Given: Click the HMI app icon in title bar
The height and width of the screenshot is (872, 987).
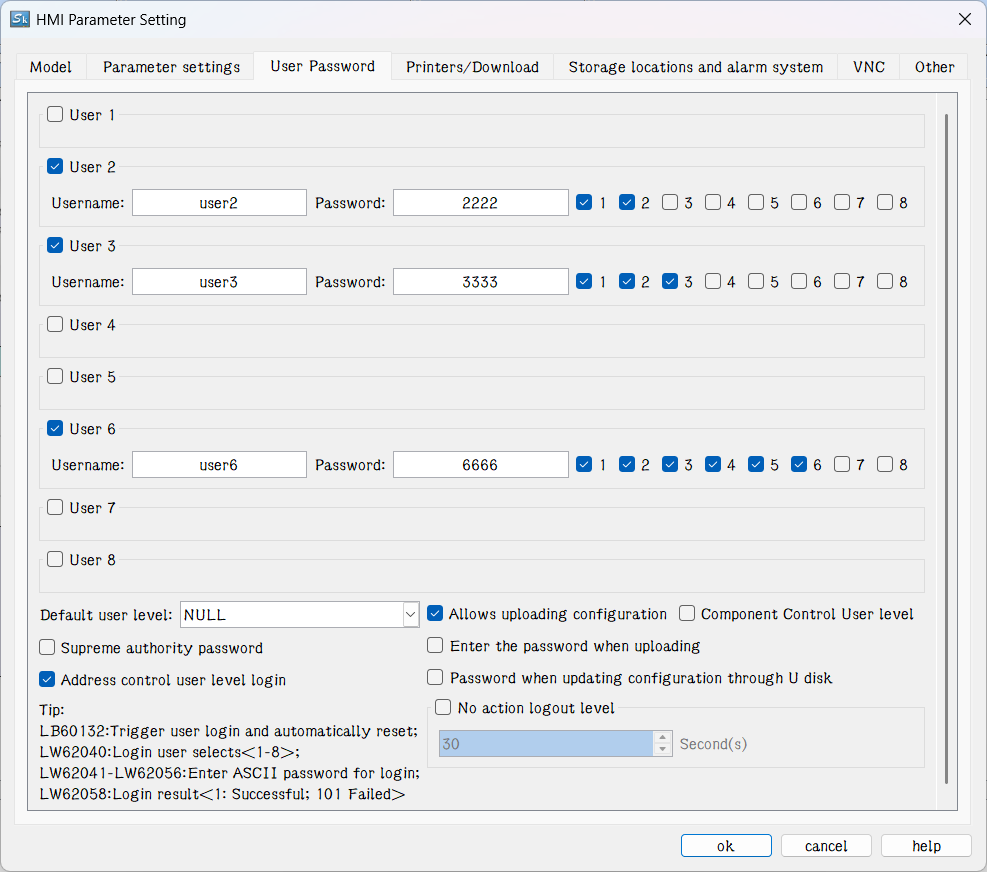Looking at the screenshot, I should [18, 19].
